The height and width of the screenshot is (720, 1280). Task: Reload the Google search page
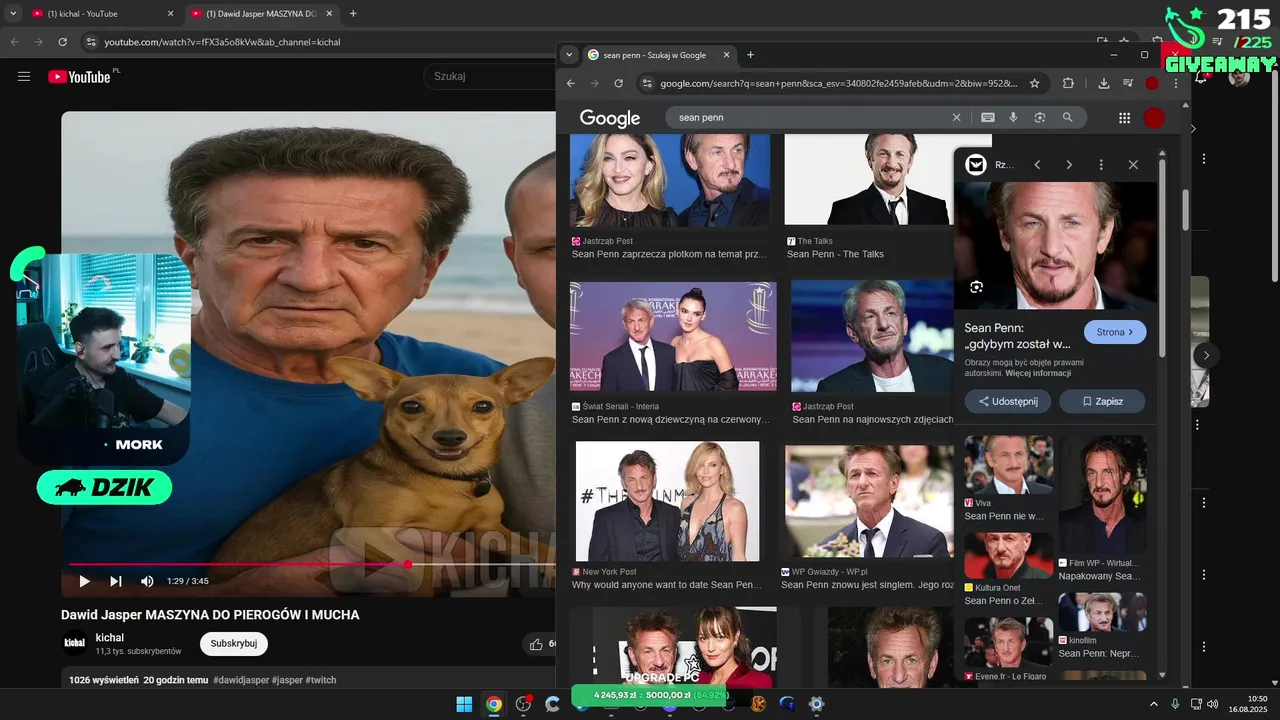pyautogui.click(x=618, y=83)
